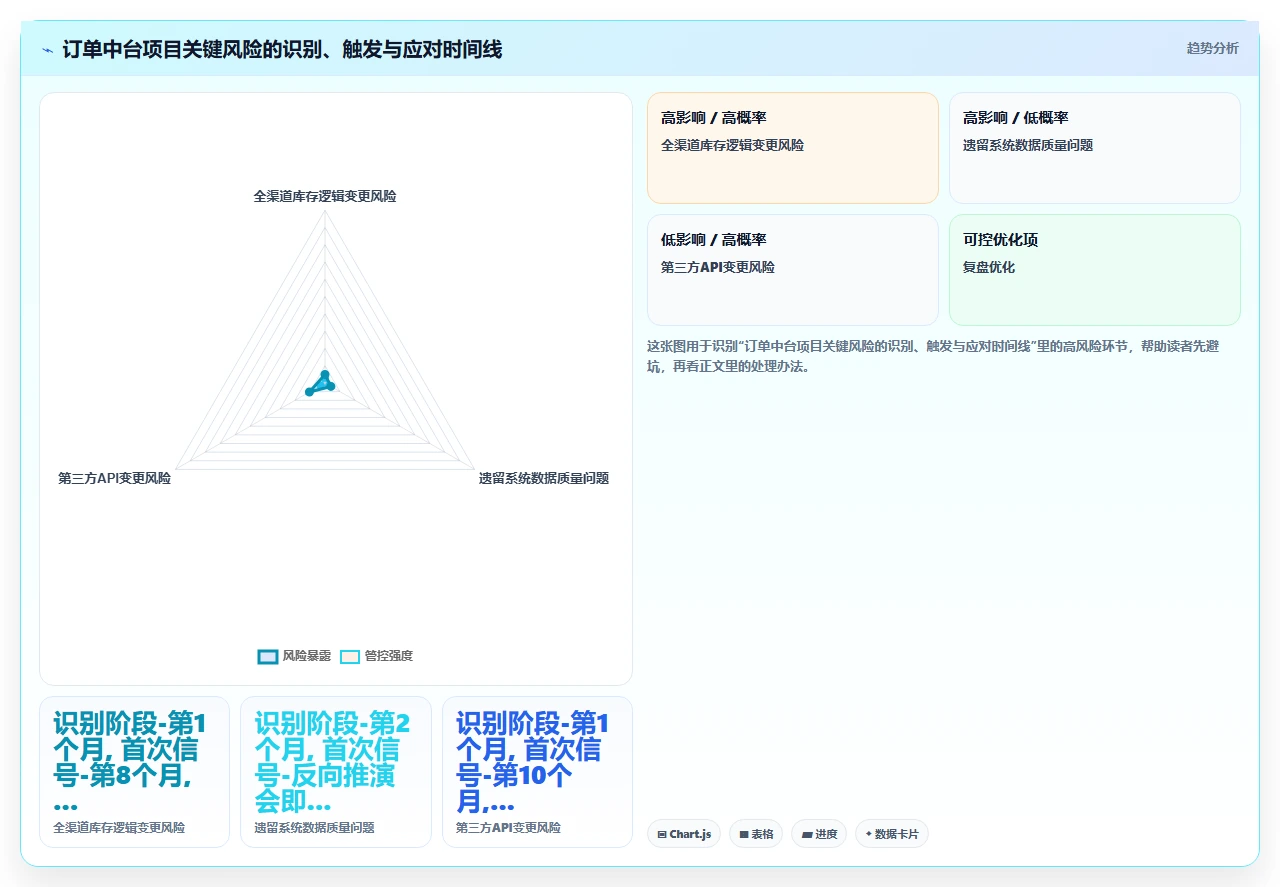This screenshot has width=1280, height=887.
Task: Click the 风险暴露 legend color box
Action: pos(267,656)
